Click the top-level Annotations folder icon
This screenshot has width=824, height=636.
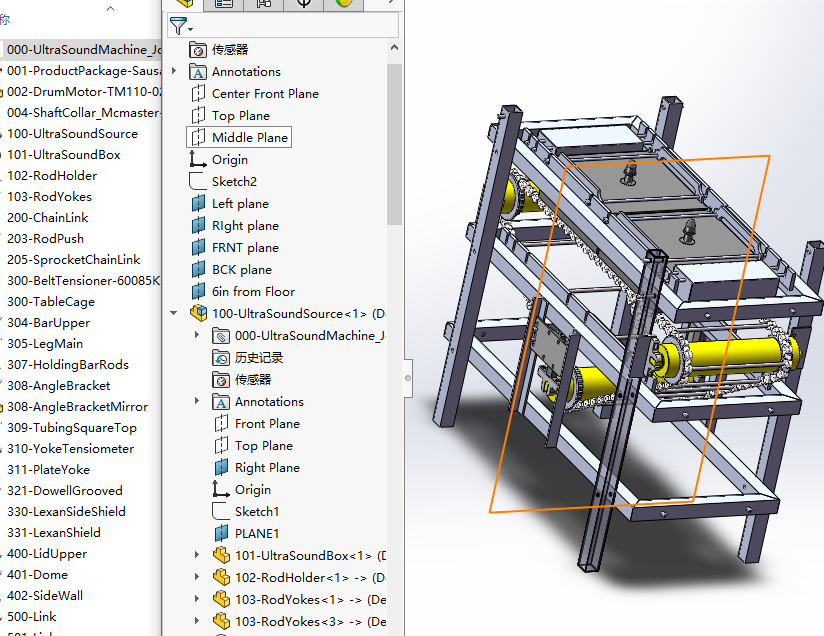coord(198,71)
